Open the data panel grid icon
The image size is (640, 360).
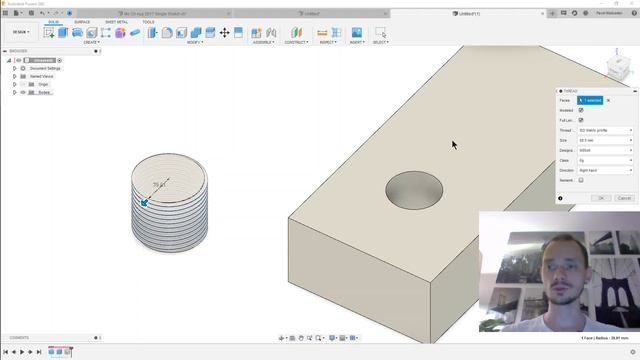[x=5, y=13]
